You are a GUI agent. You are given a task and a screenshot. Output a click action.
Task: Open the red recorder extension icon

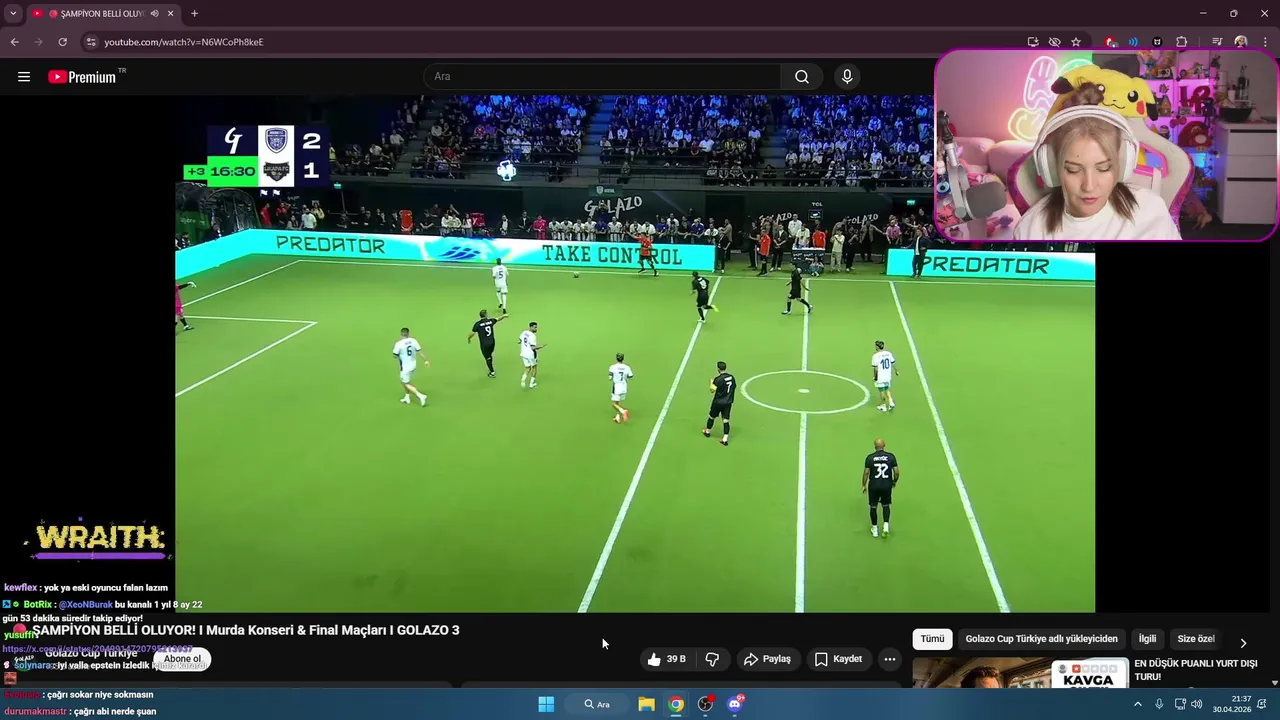pyautogui.click(x=1110, y=42)
